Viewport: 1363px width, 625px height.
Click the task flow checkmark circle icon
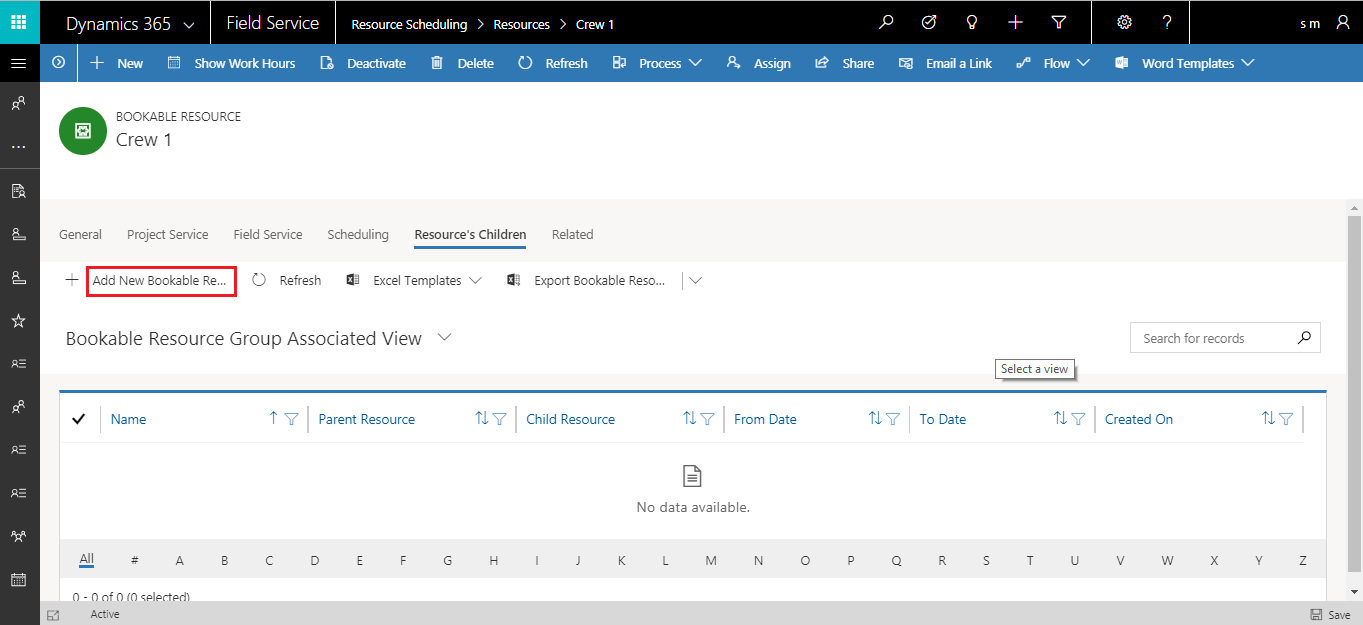point(928,23)
